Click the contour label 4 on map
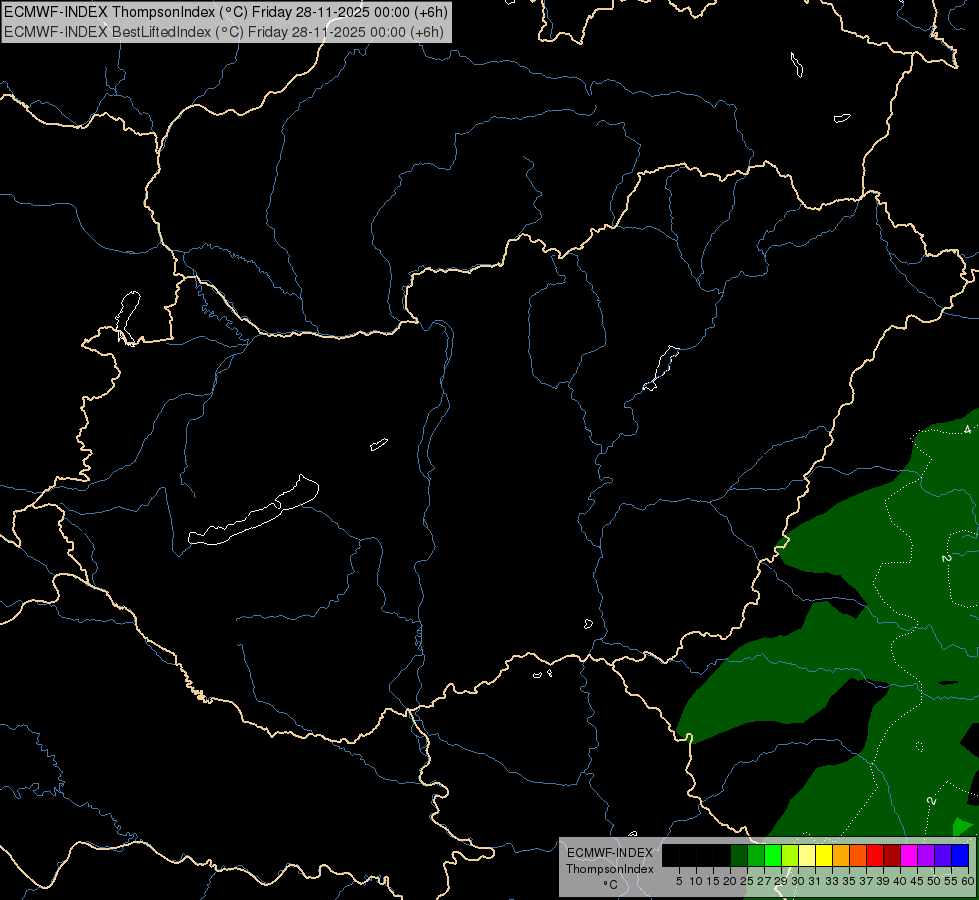Image resolution: width=979 pixels, height=900 pixels. tap(968, 430)
